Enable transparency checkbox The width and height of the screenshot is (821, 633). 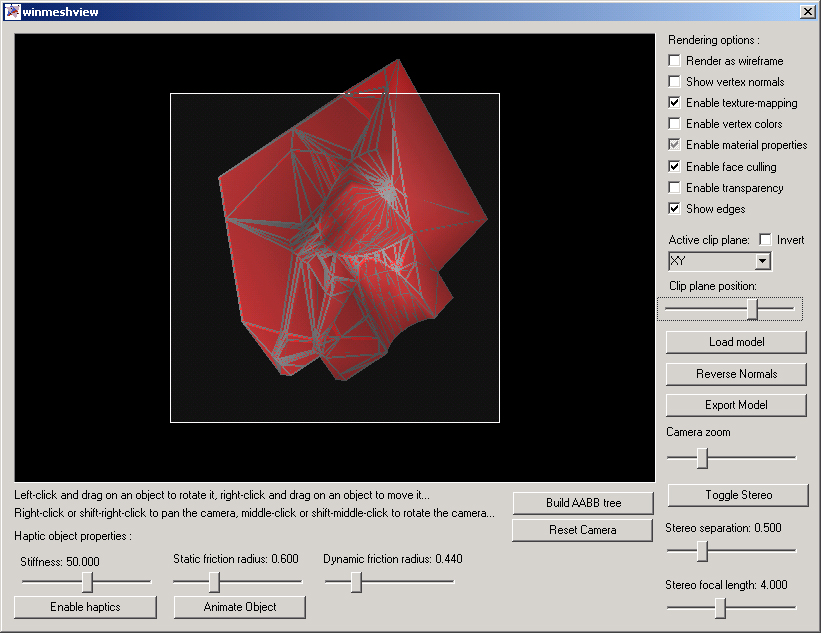675,188
